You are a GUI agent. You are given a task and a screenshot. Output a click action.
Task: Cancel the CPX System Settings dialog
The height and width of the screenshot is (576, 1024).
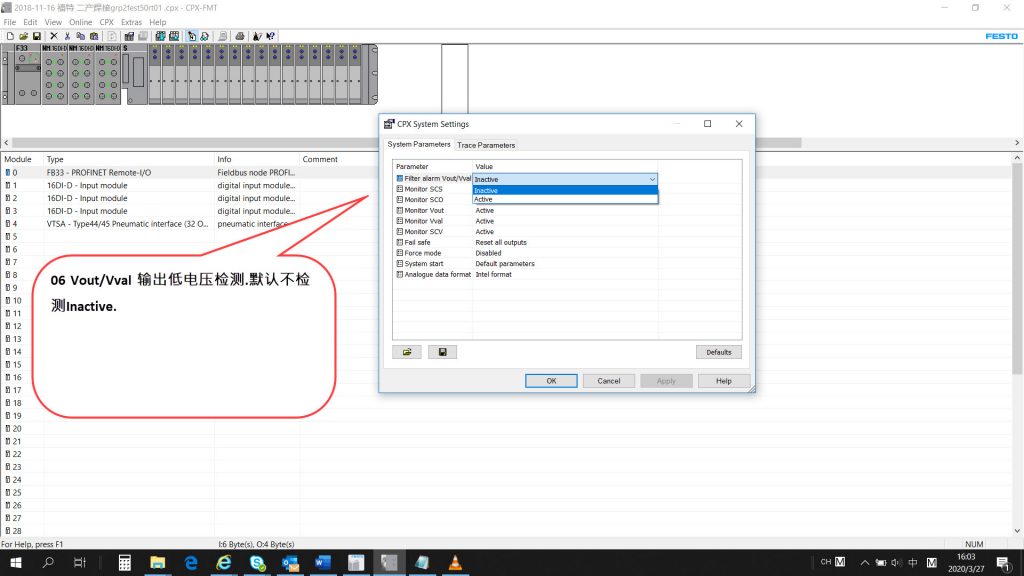(x=609, y=381)
